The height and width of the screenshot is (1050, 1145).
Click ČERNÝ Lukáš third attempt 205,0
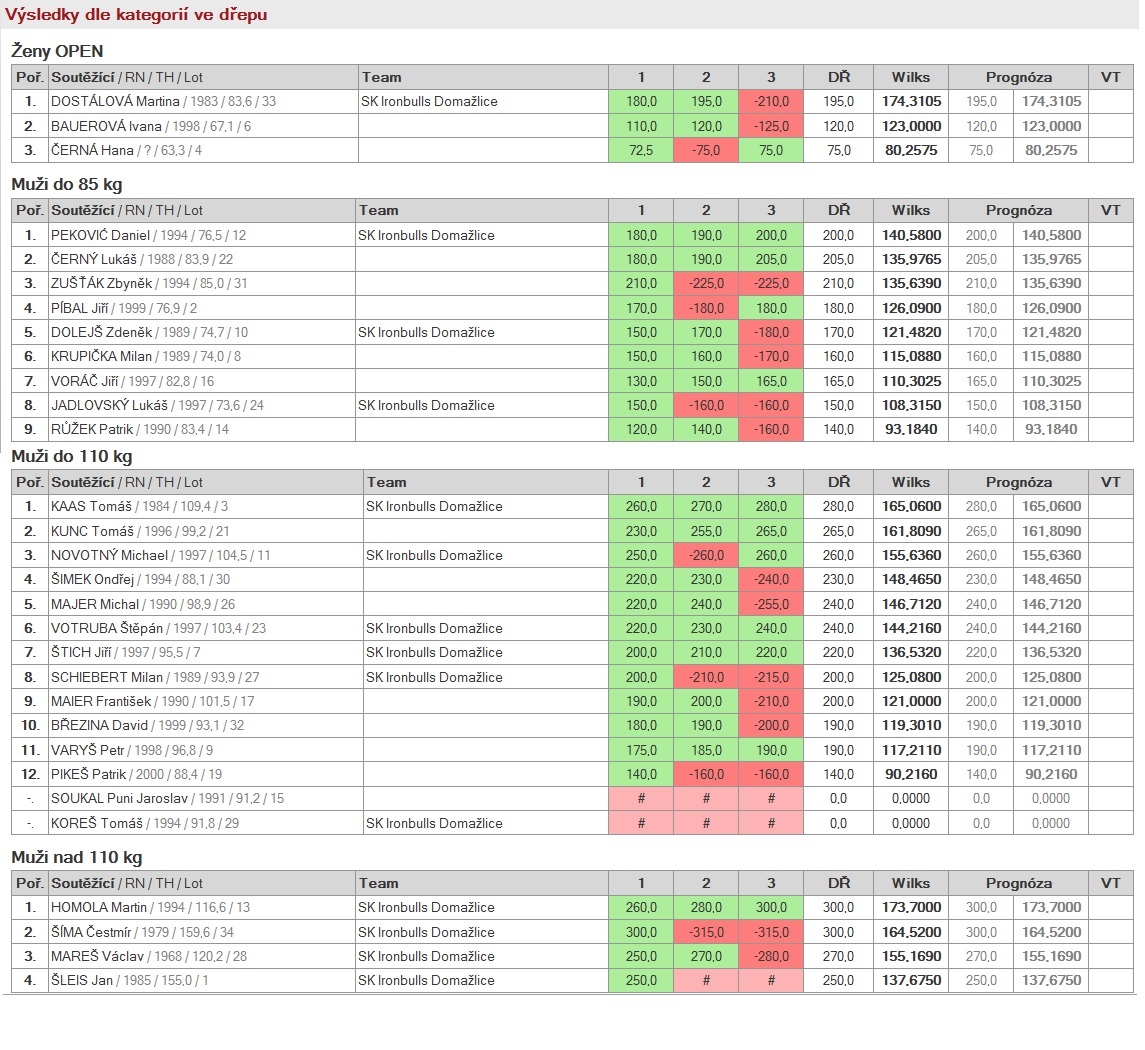coord(771,259)
